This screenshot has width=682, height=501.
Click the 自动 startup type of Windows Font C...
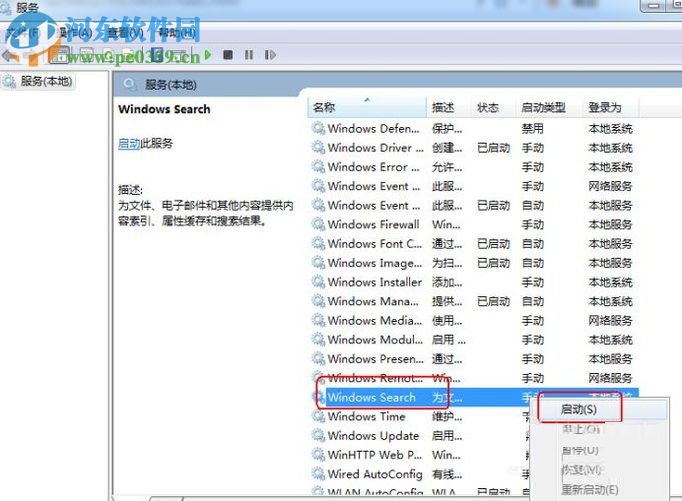pyautogui.click(x=532, y=244)
